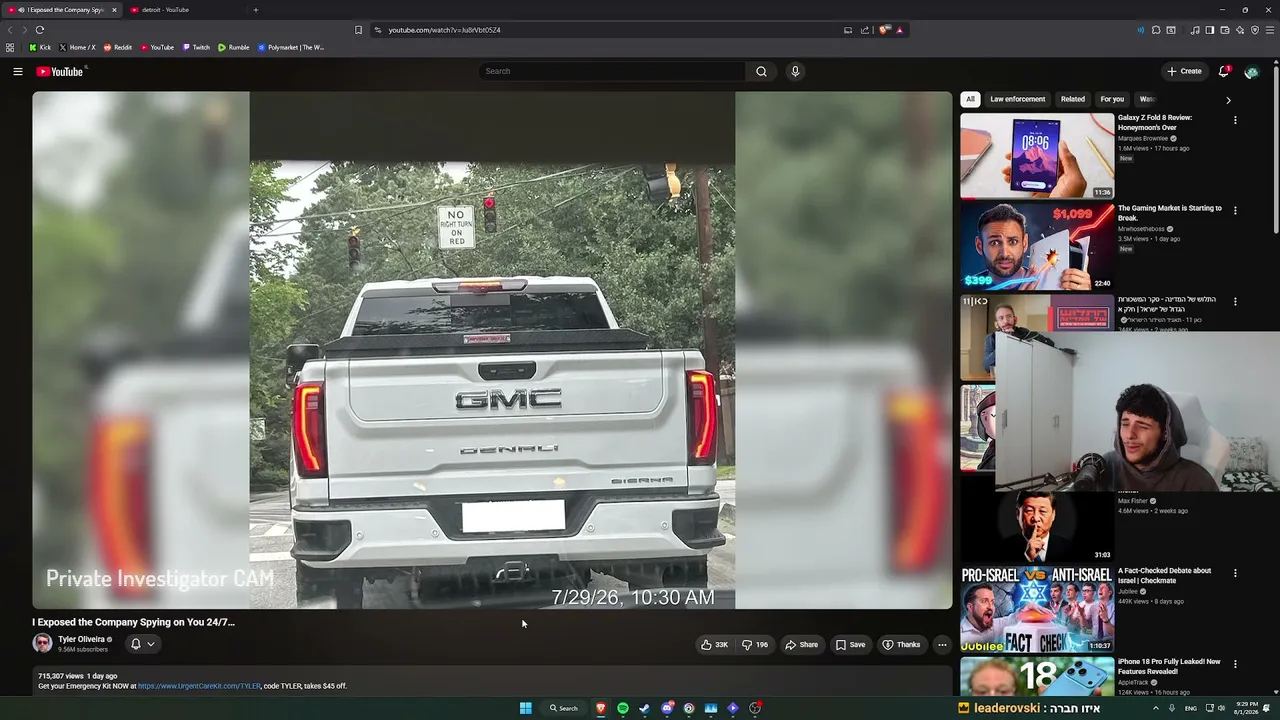This screenshot has height=720, width=1280.
Task: Click the browser address bar URL
Action: coord(445,30)
